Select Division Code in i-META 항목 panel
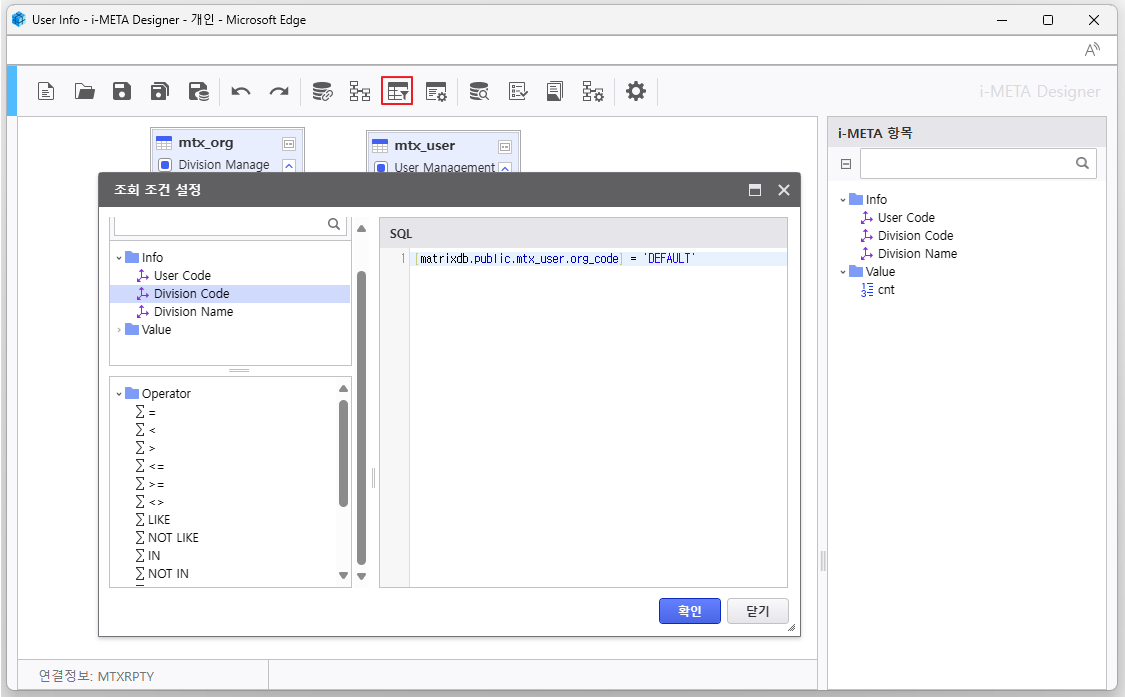 [915, 235]
